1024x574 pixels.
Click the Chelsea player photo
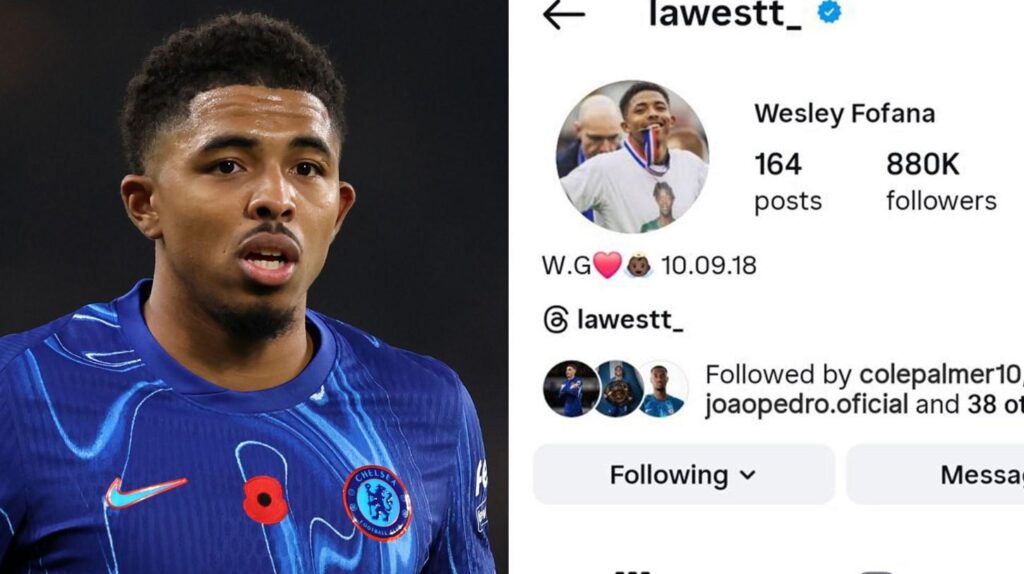[254, 287]
